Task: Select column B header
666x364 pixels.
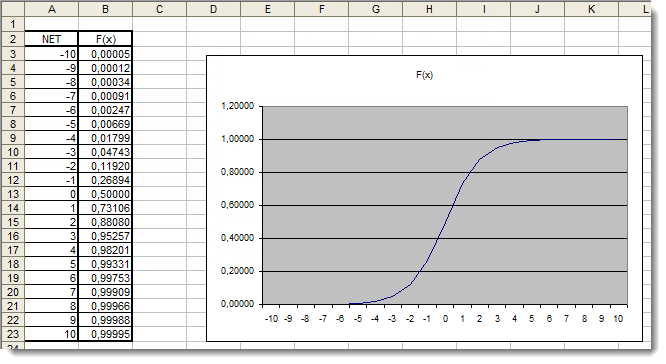Action: 105,9
